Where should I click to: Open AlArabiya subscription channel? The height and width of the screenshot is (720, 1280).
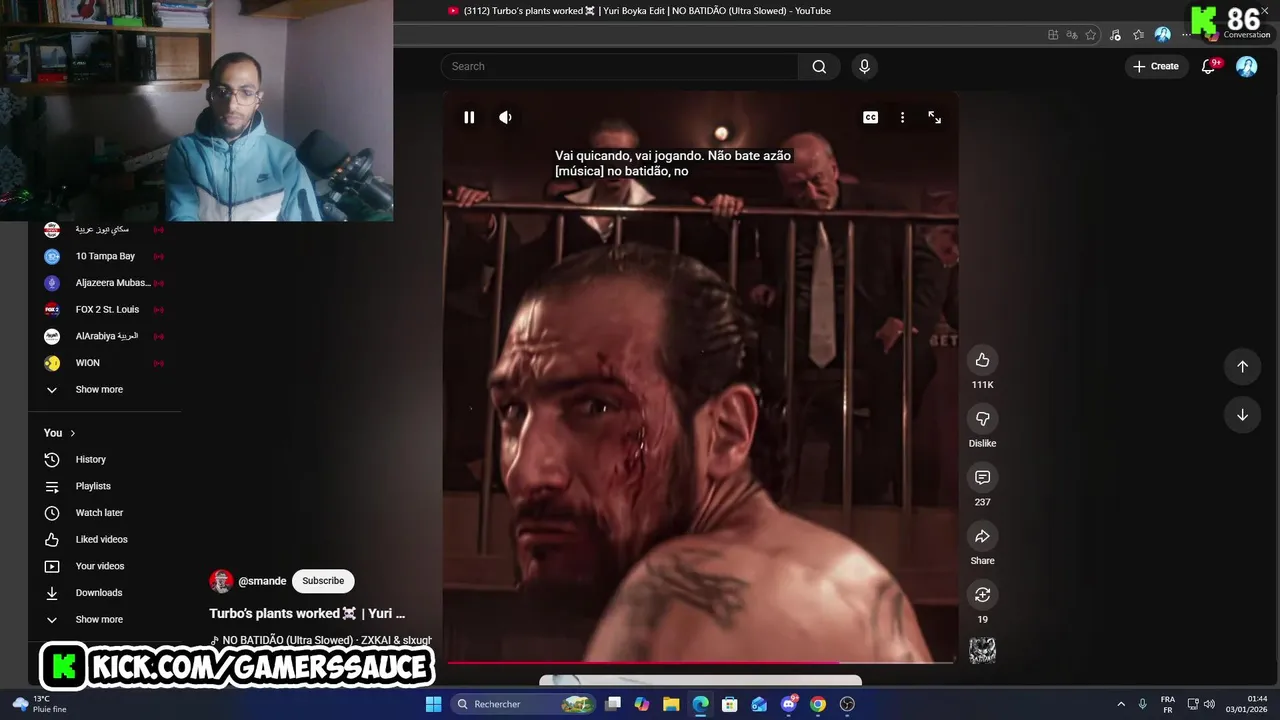click(105, 336)
